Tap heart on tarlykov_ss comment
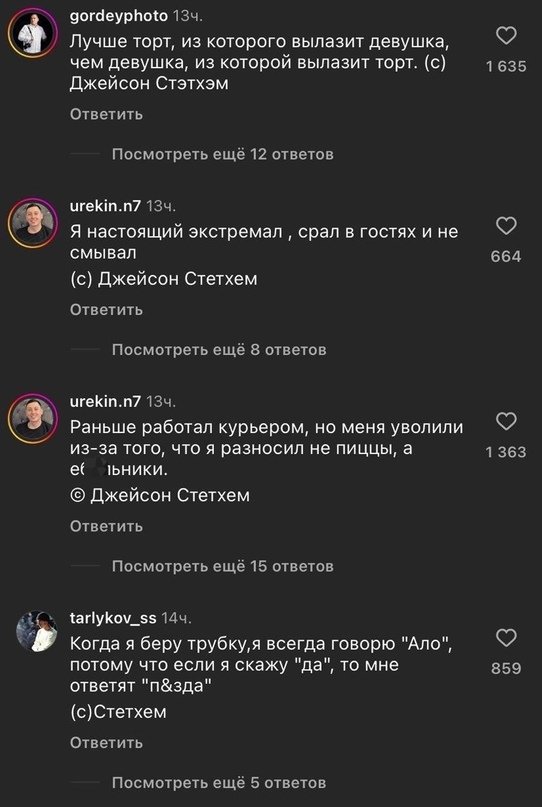This screenshot has height=807, width=542. pos(506,638)
